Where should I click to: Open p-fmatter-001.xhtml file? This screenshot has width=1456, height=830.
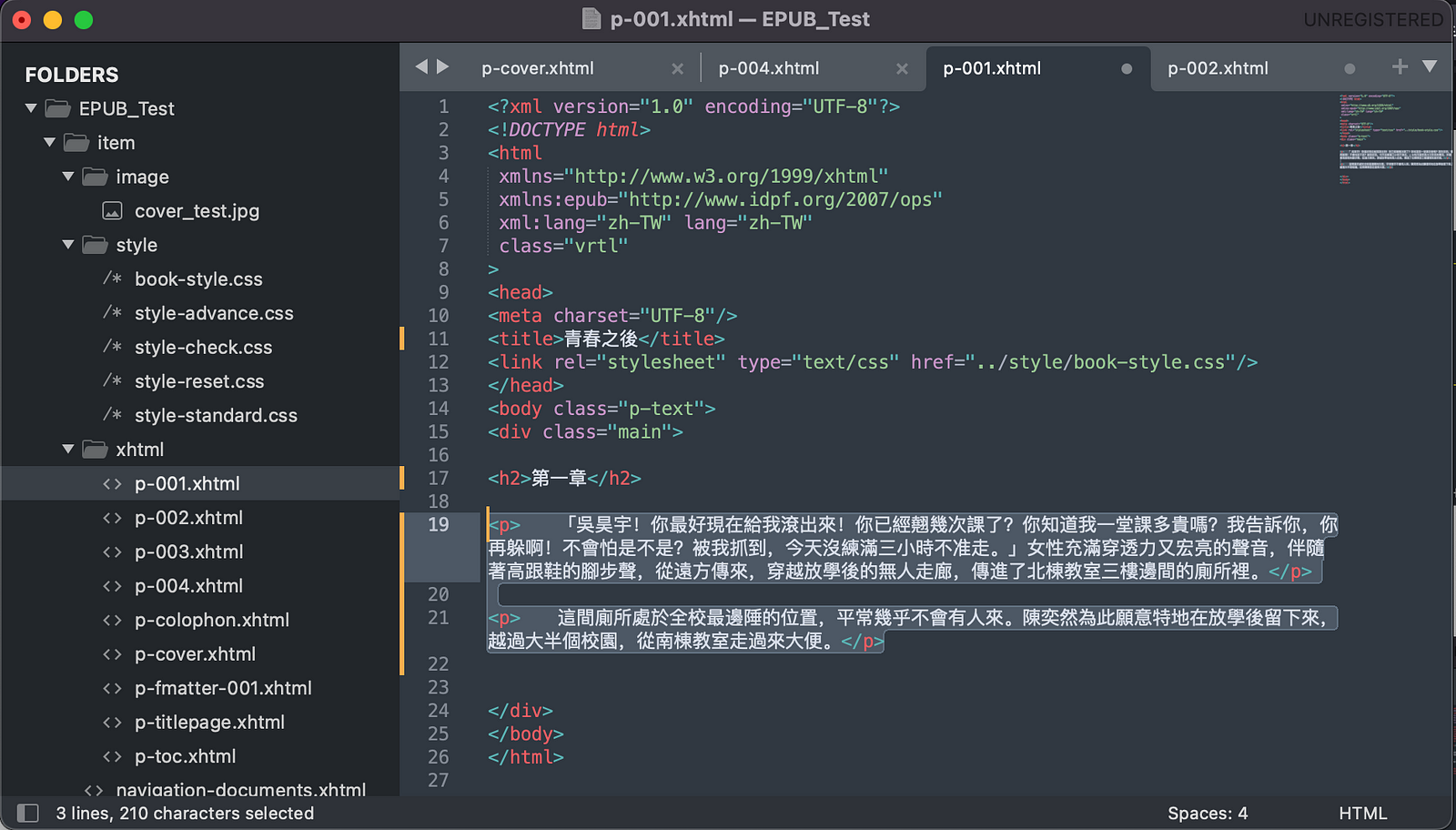pyautogui.click(x=223, y=688)
